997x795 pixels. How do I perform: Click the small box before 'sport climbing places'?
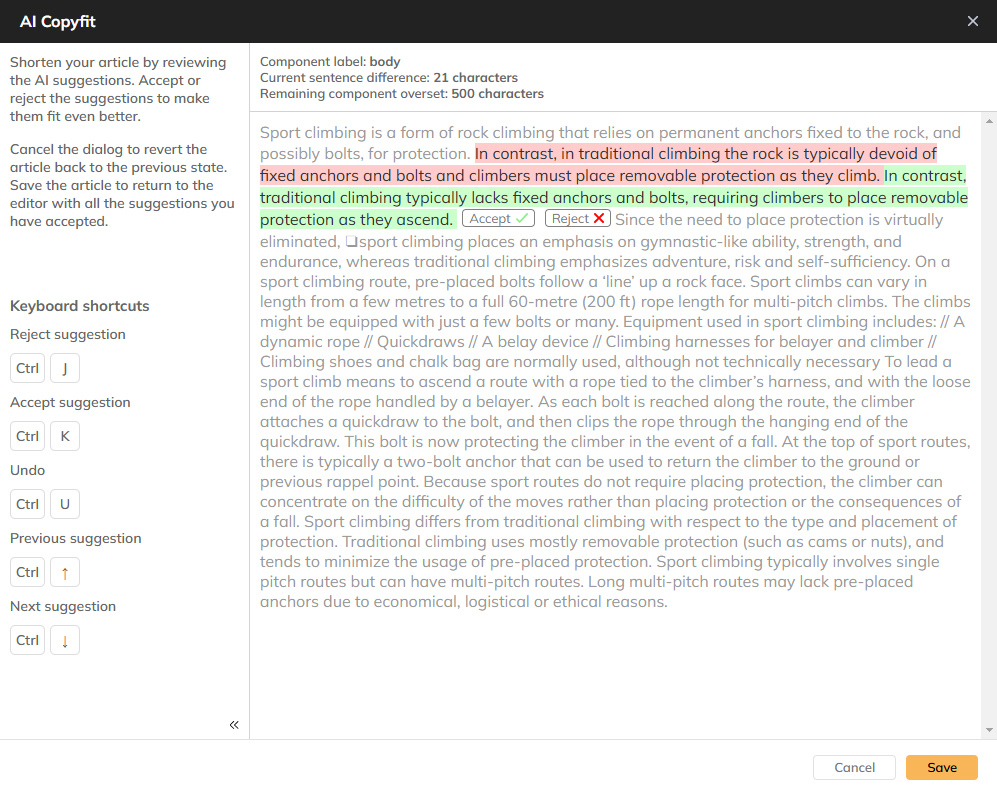pos(352,242)
